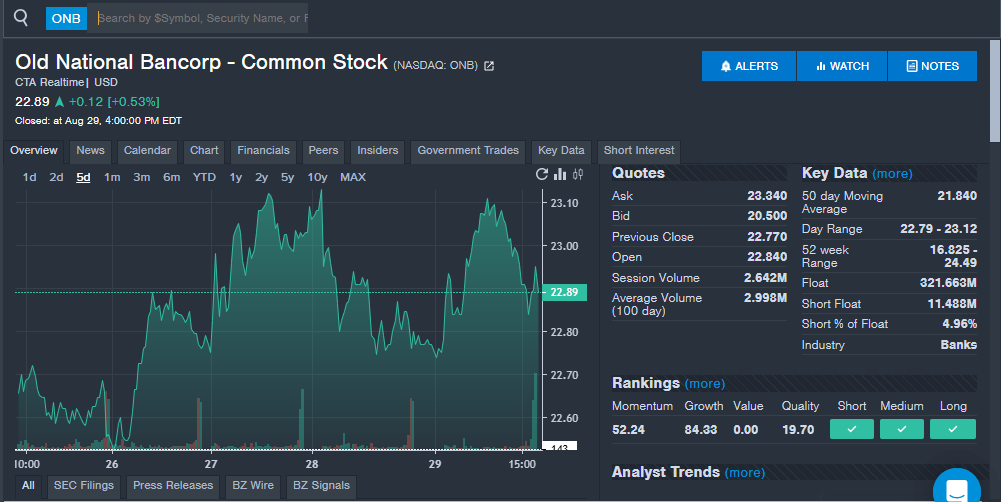Select the 1m chart range
The height and width of the screenshot is (502, 1001).
coord(112,178)
